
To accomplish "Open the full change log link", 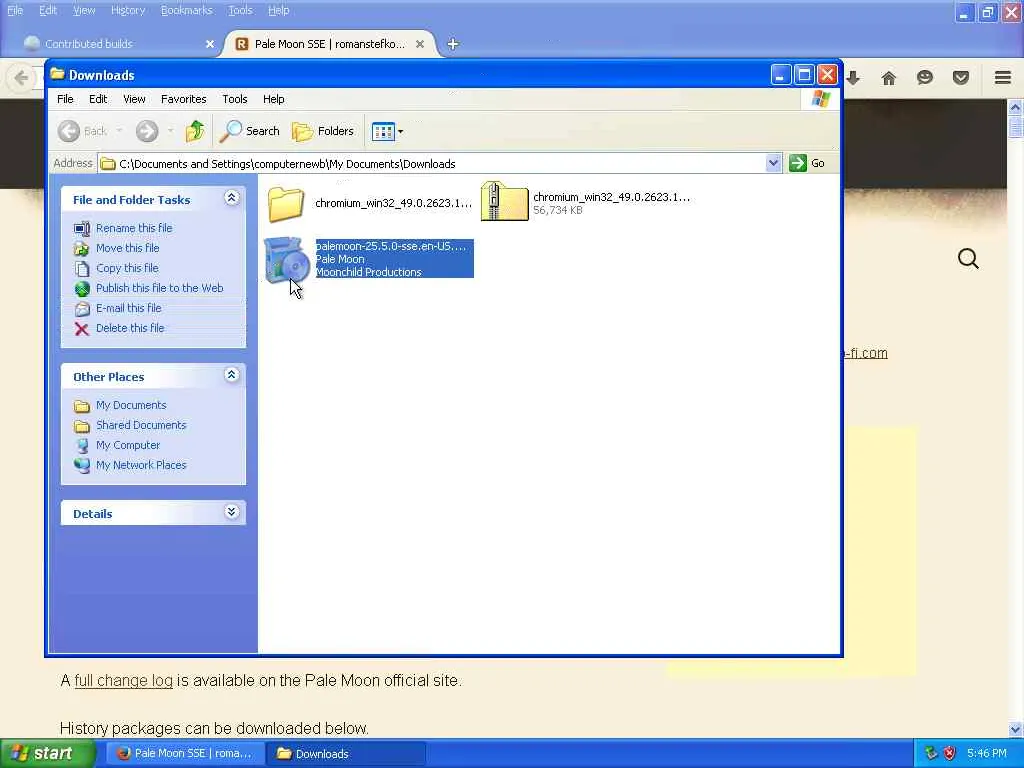I will click(123, 680).
